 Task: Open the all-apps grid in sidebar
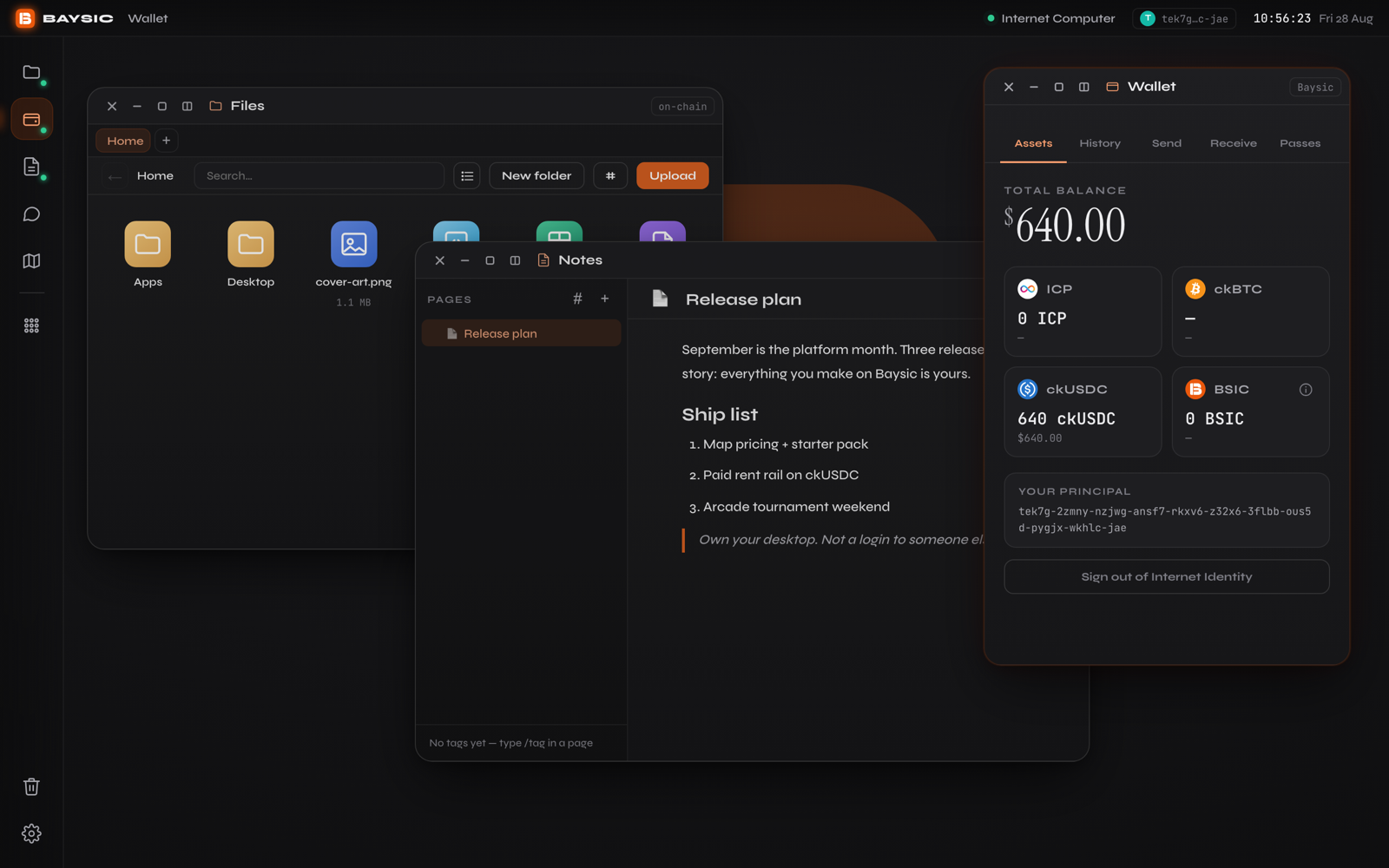[31, 325]
